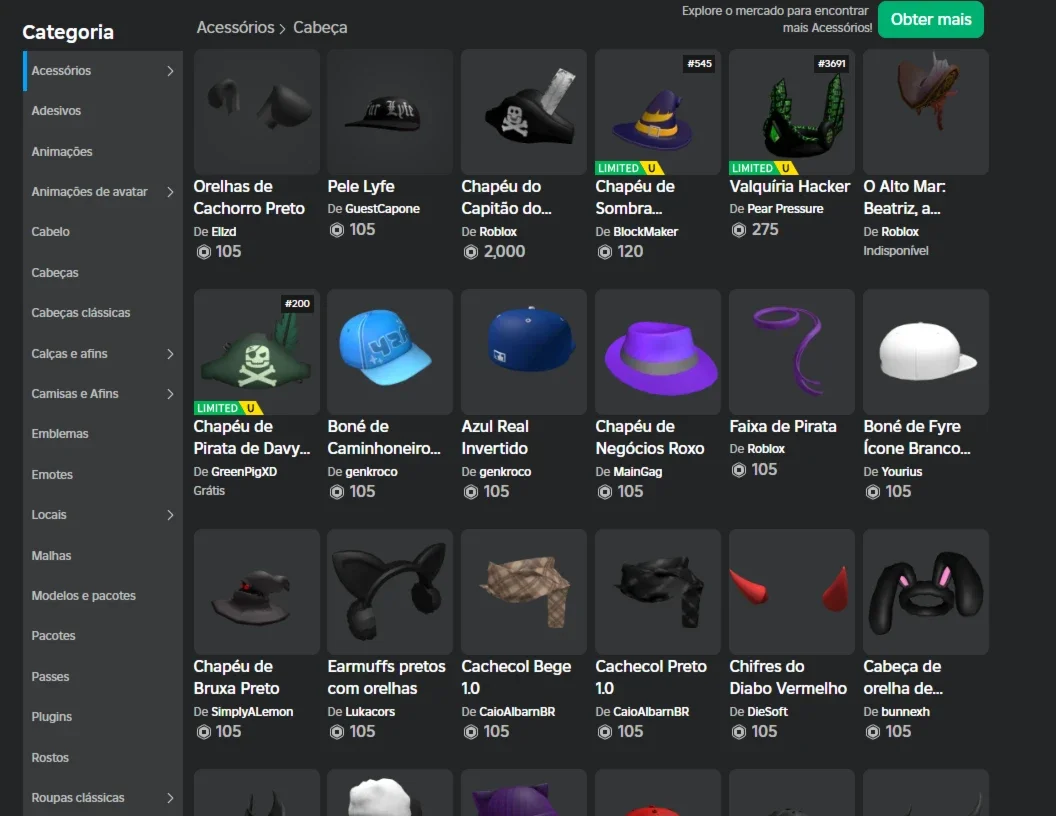Expand the Locais submenu arrow
The height and width of the screenshot is (816, 1056).
pyautogui.click(x=170, y=515)
